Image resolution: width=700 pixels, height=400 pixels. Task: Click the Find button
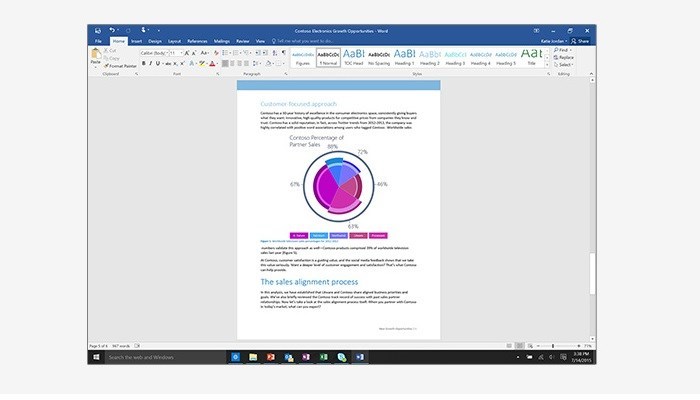click(561, 50)
